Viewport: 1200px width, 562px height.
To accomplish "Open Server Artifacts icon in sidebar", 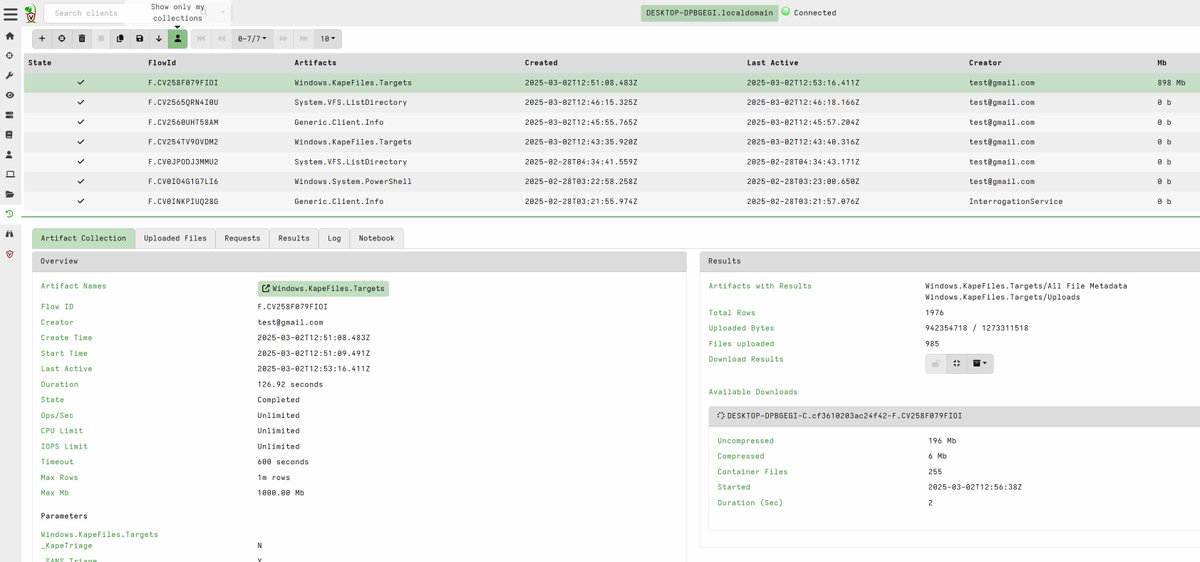I will (10, 115).
